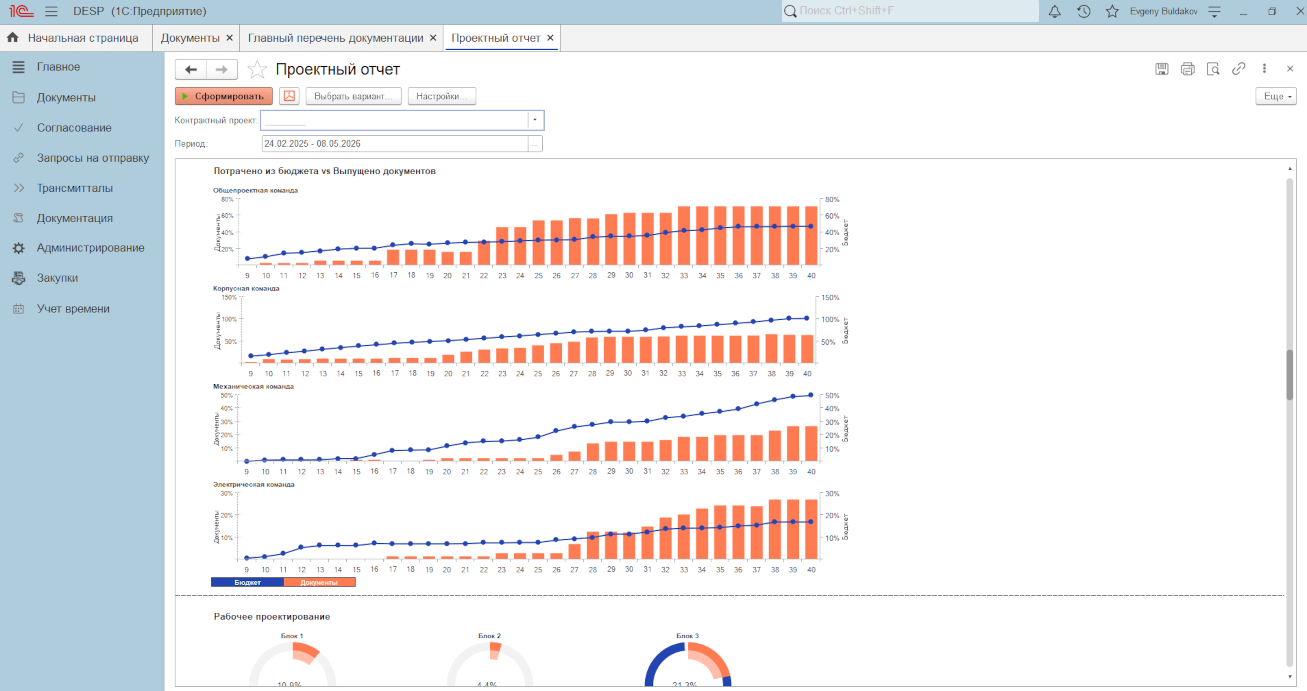Expand the Контрактный проект dropdown
This screenshot has width=1307, height=691.
[x=535, y=120]
